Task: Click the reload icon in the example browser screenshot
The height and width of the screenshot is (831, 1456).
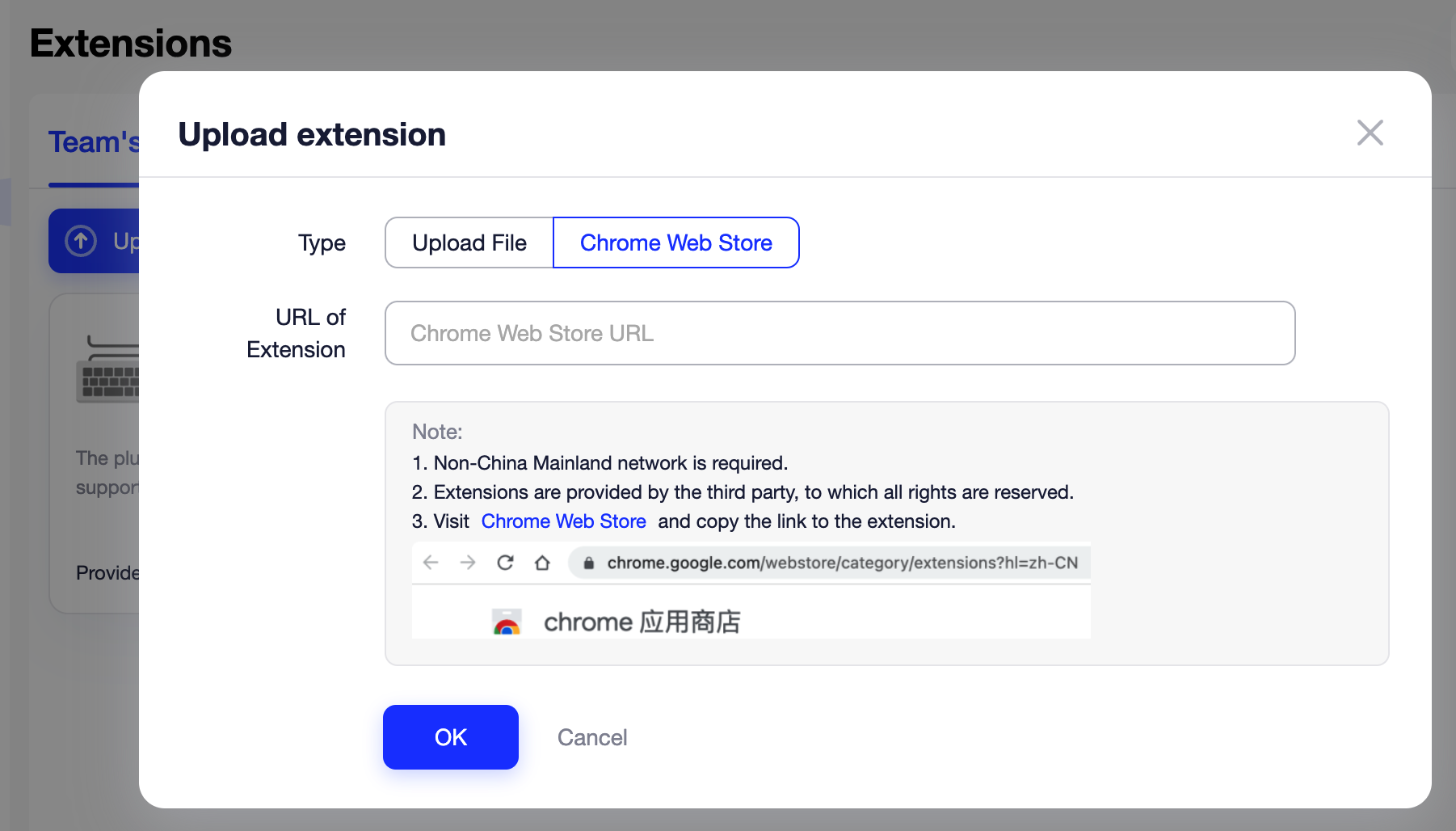Action: [505, 563]
